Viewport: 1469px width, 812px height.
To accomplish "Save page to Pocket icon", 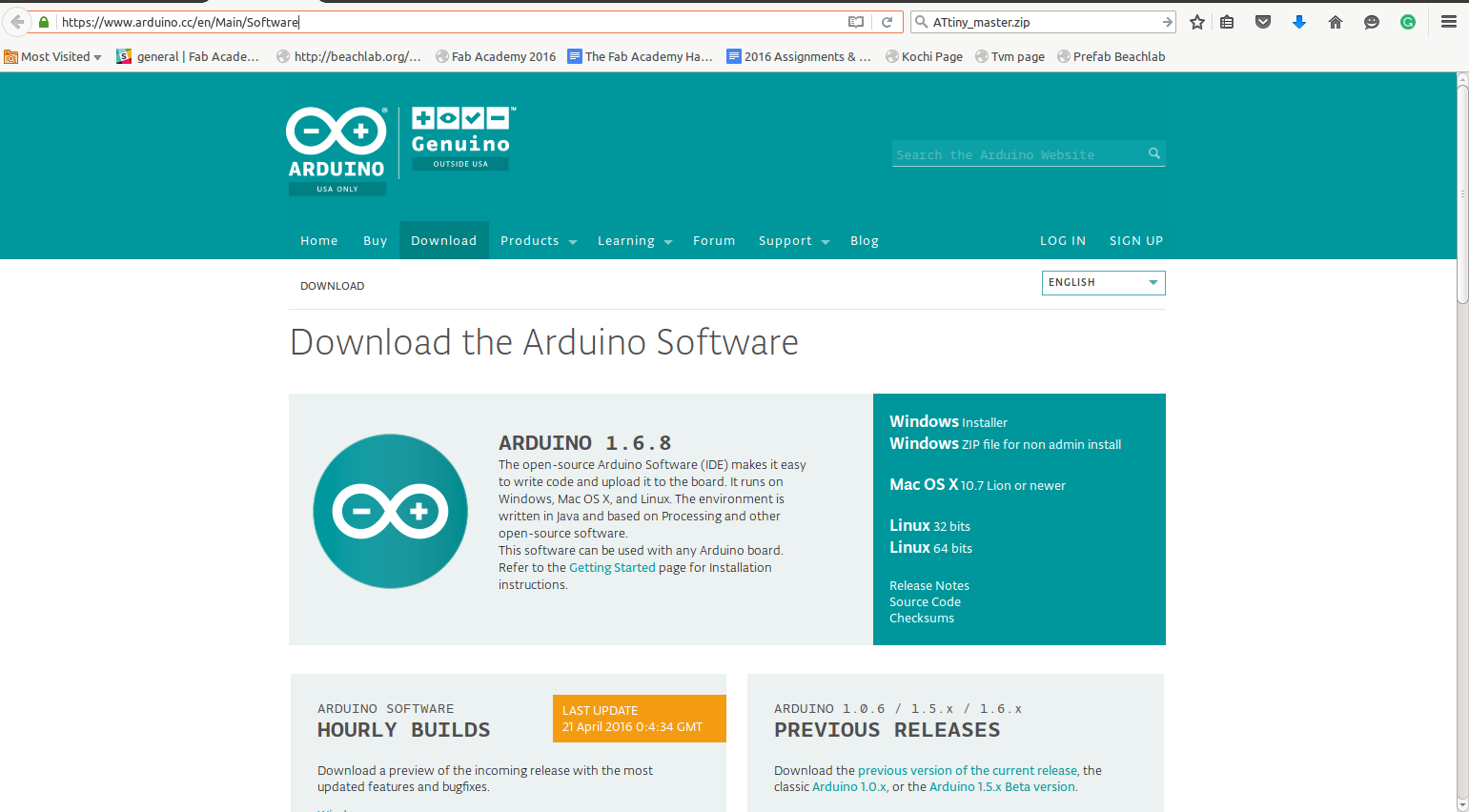I will point(1263,22).
